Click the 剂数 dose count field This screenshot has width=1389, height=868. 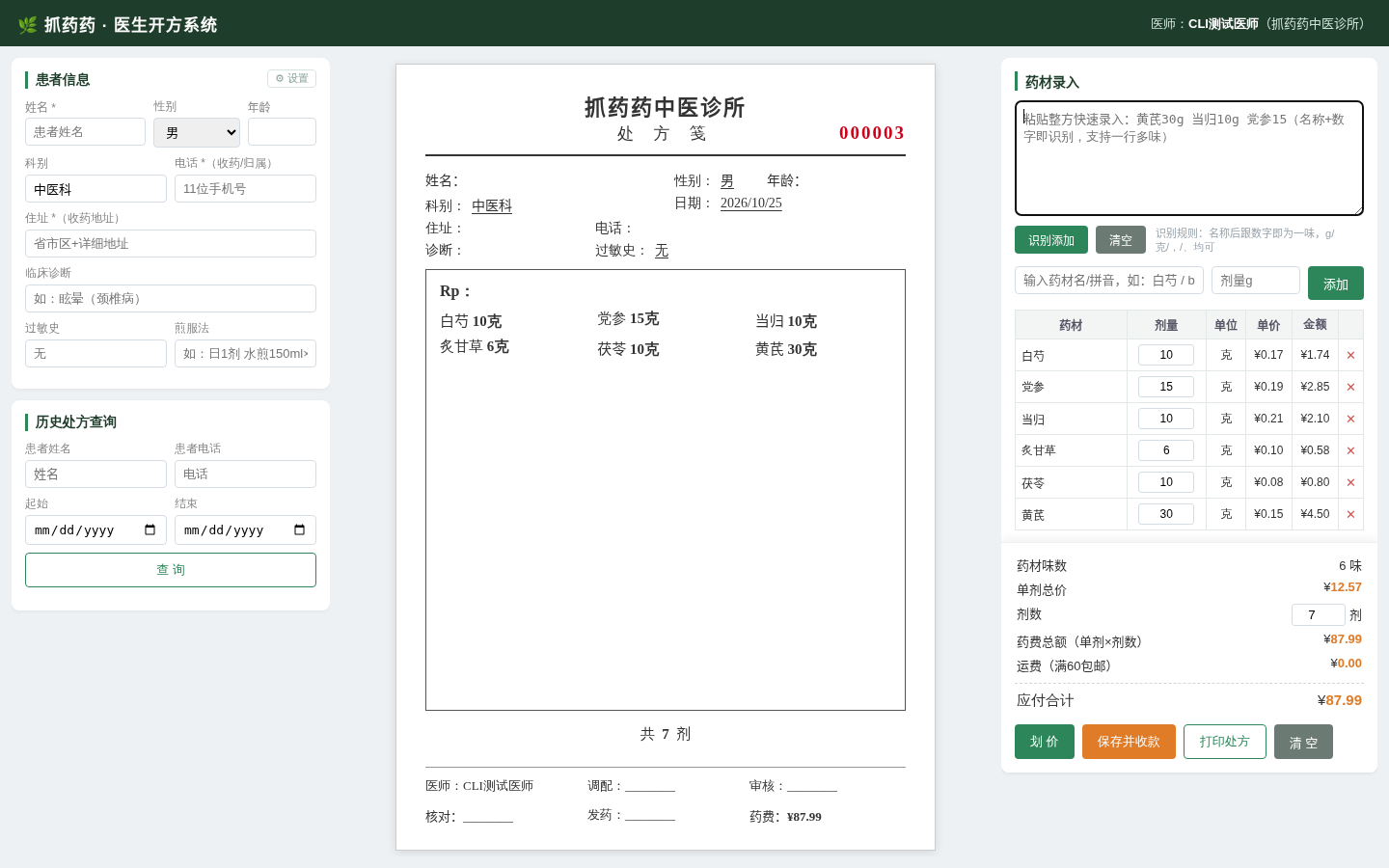click(x=1319, y=615)
